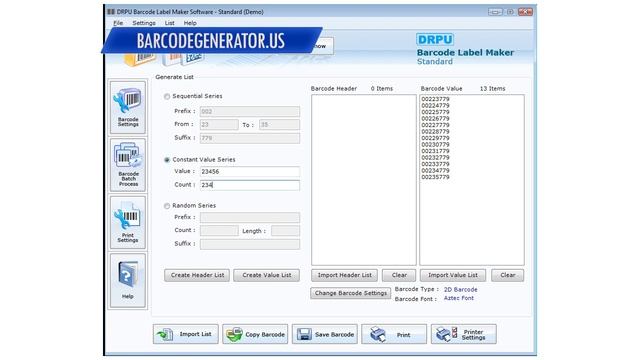Clear the Barcode Header list
This screenshot has width=640, height=360.
[x=399, y=275]
